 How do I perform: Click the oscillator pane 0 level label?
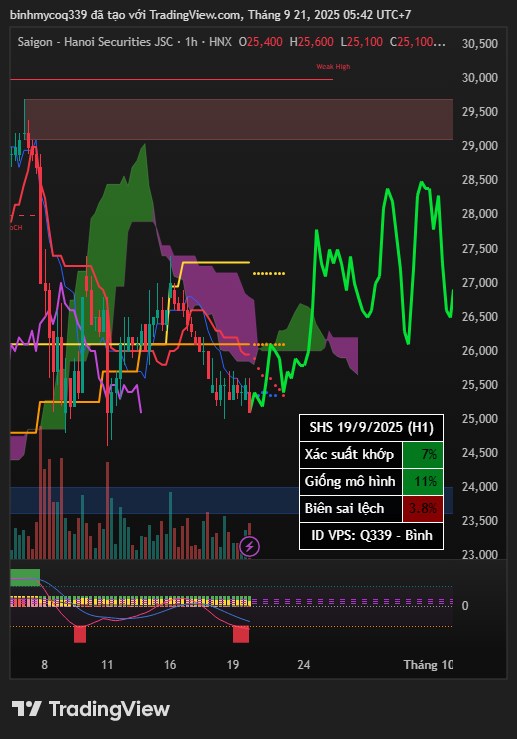(x=465, y=606)
